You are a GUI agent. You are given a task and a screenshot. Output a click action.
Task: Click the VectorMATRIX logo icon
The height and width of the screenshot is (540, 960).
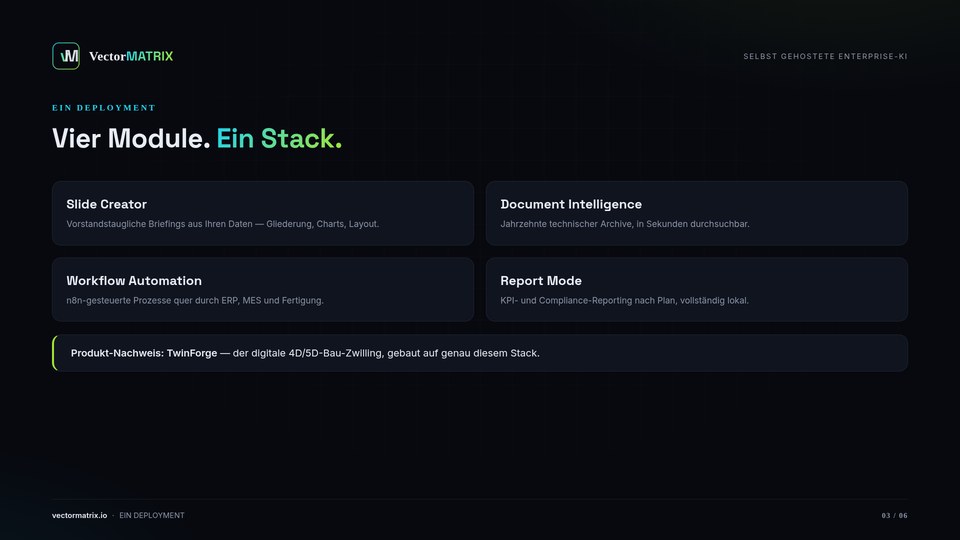click(x=66, y=56)
